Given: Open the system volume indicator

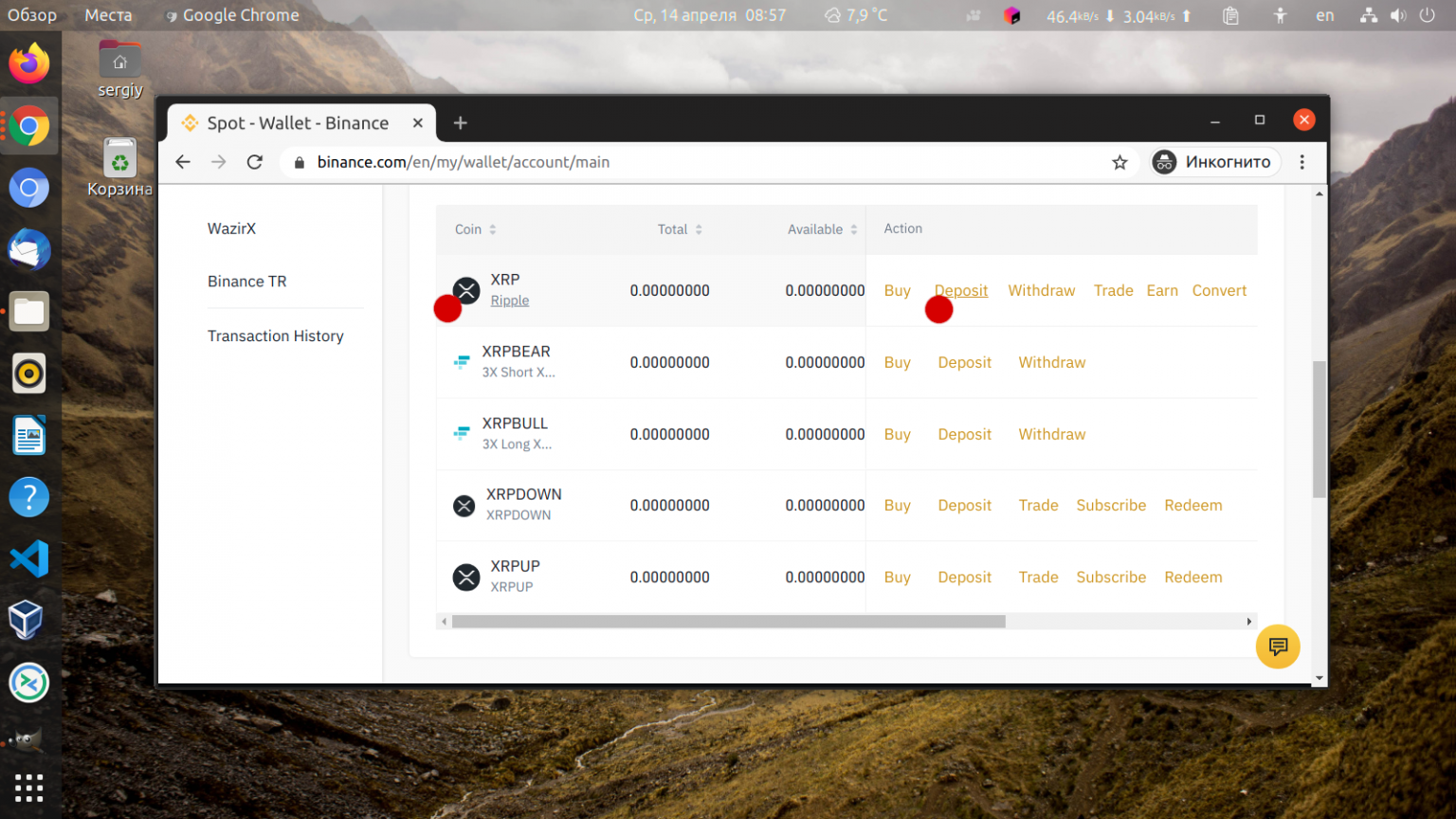Looking at the screenshot, I should [1398, 15].
